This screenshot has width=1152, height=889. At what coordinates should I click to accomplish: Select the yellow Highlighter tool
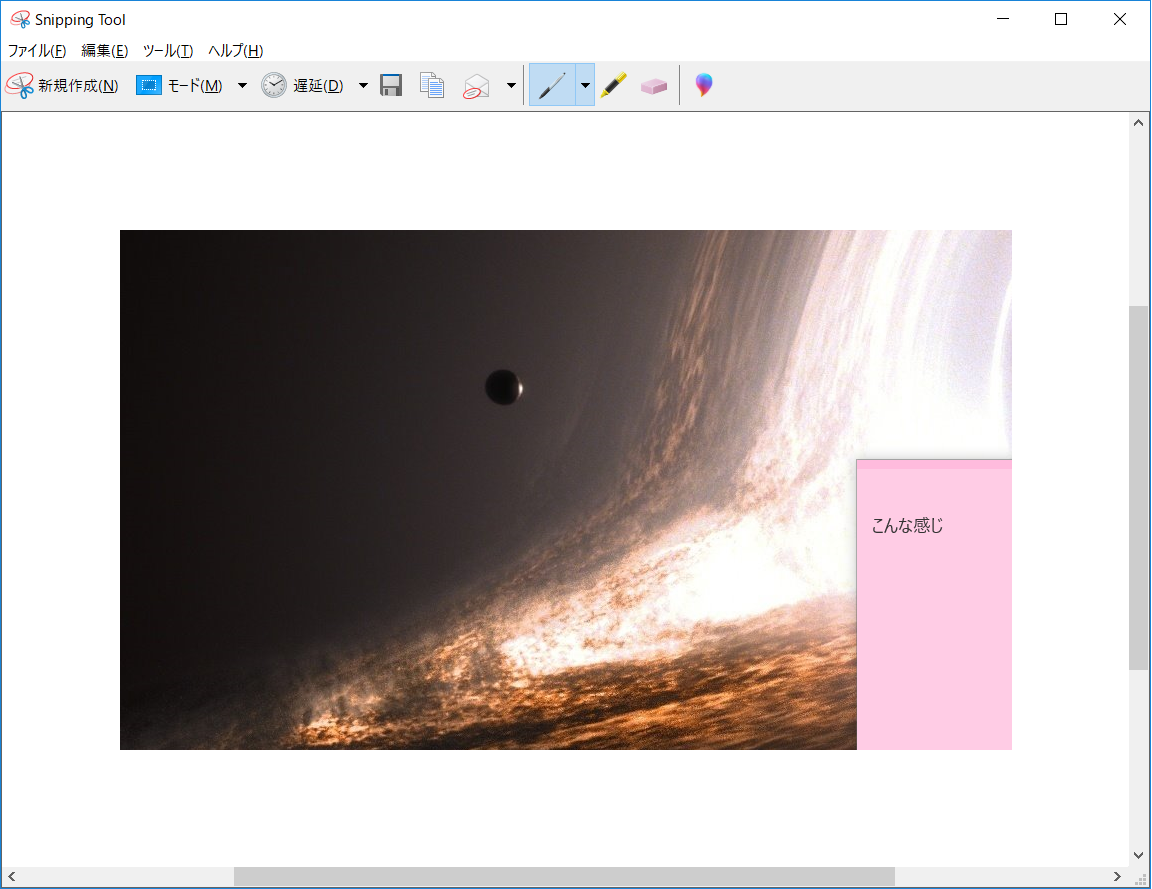tap(614, 85)
